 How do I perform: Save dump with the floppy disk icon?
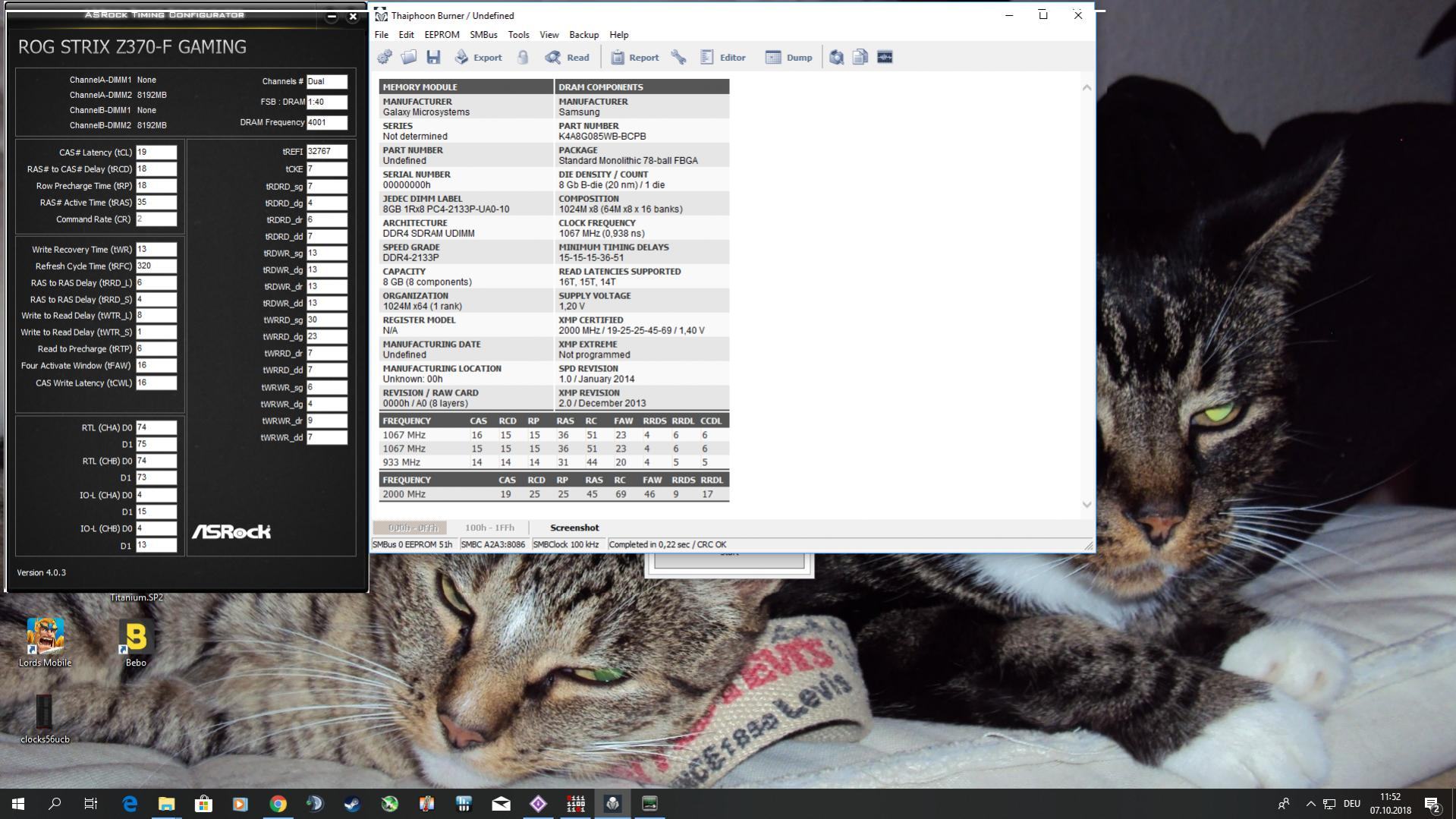[433, 57]
